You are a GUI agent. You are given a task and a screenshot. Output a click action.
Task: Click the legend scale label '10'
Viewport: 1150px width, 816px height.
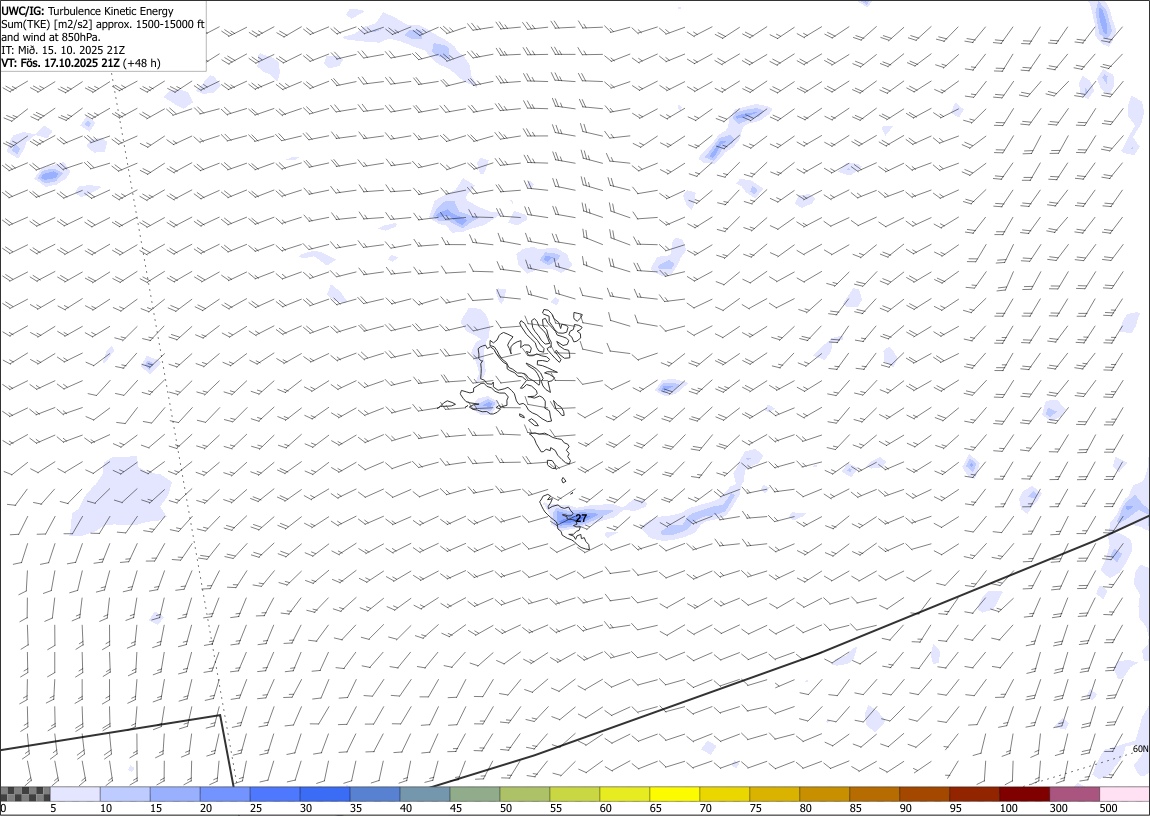click(106, 808)
